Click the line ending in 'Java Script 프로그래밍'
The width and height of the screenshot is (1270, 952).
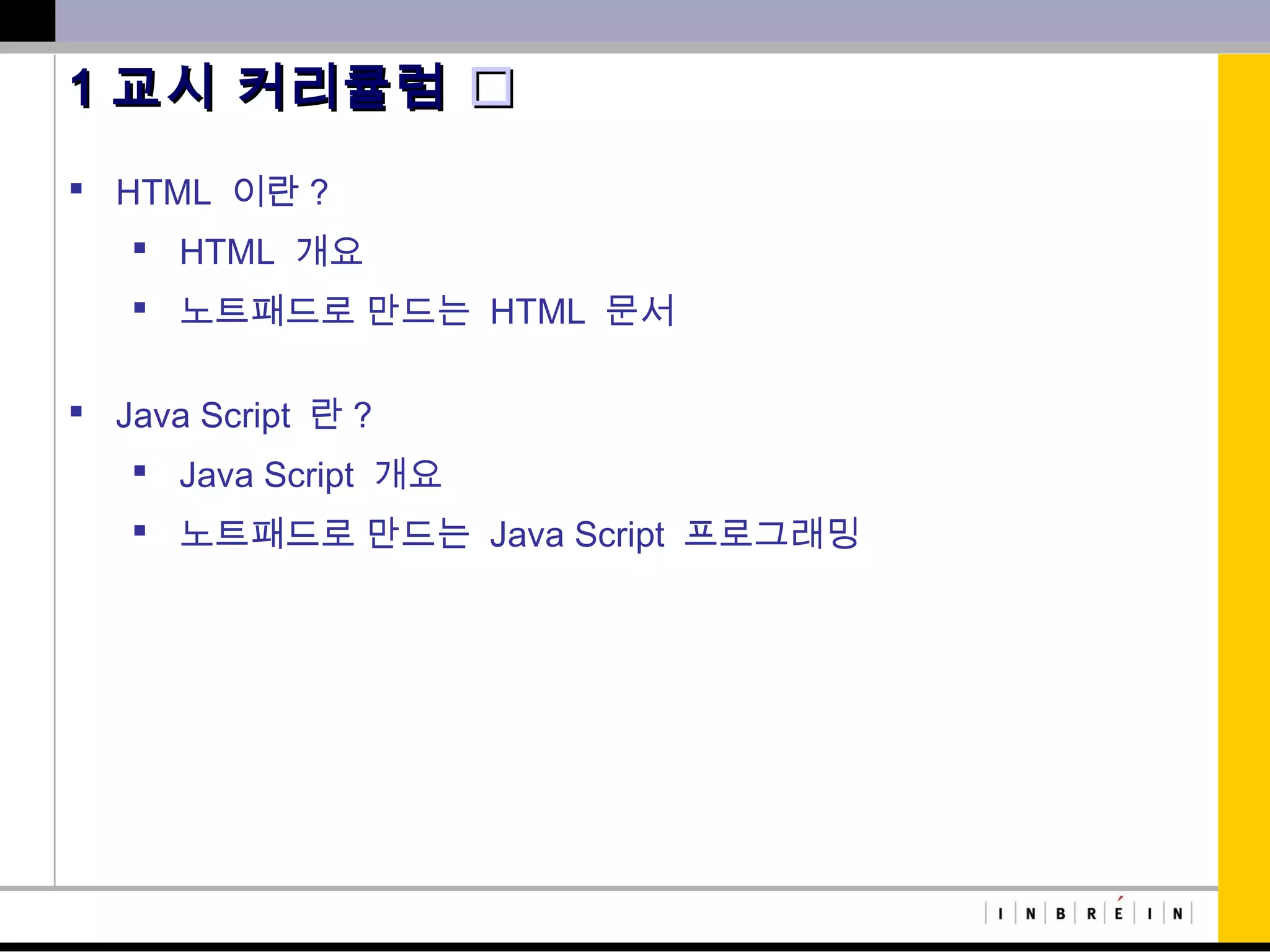click(519, 534)
